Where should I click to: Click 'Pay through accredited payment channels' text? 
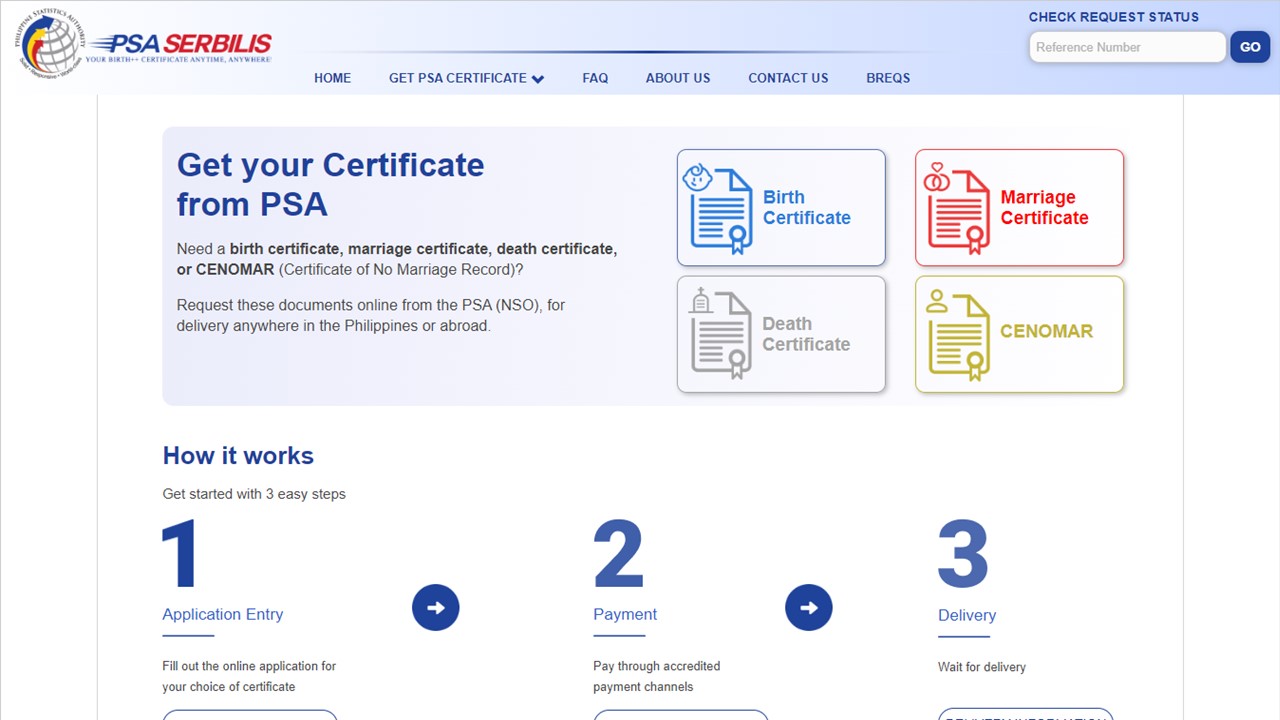(657, 676)
